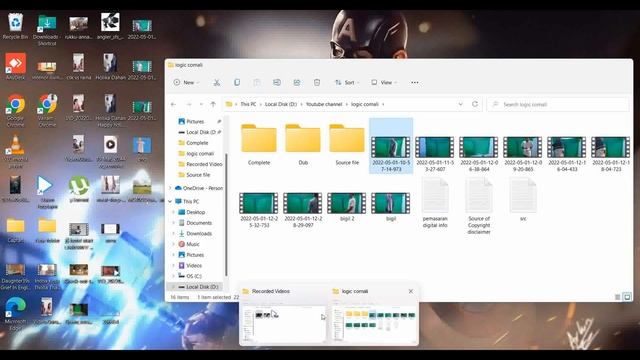
Task: Open the Sort dropdown menu
Action: [x=347, y=82]
